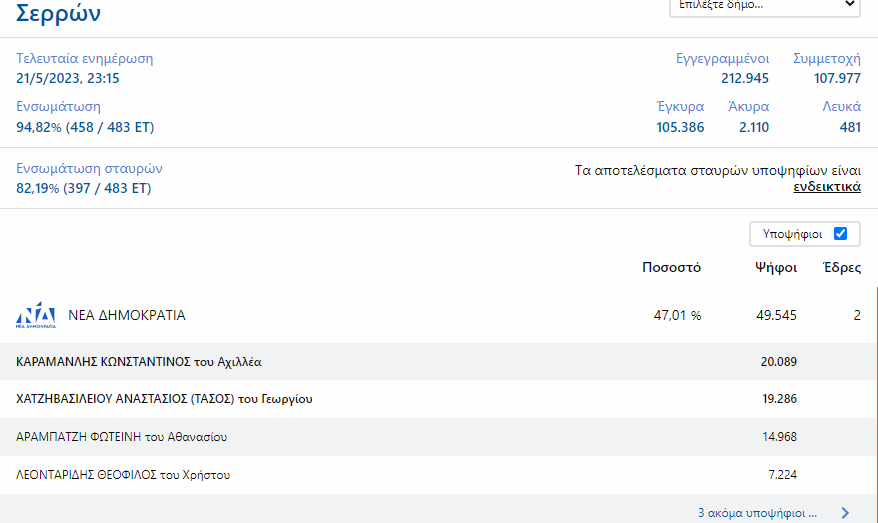Viewport: 878px width, 523px height.
Task: Click the Ποσοστό column header
Action: 671,268
